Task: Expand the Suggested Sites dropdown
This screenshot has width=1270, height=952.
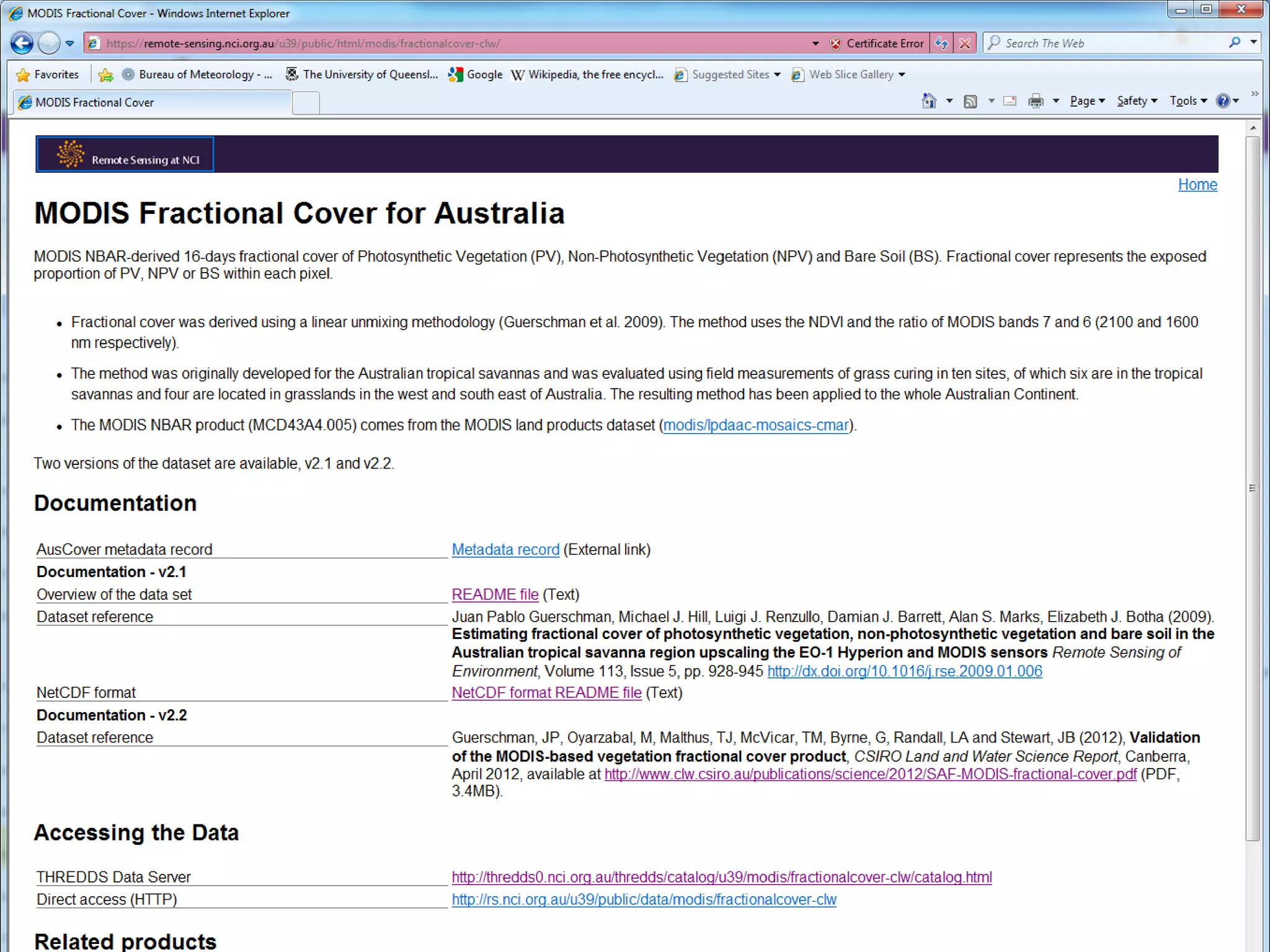Action: pyautogui.click(x=777, y=75)
